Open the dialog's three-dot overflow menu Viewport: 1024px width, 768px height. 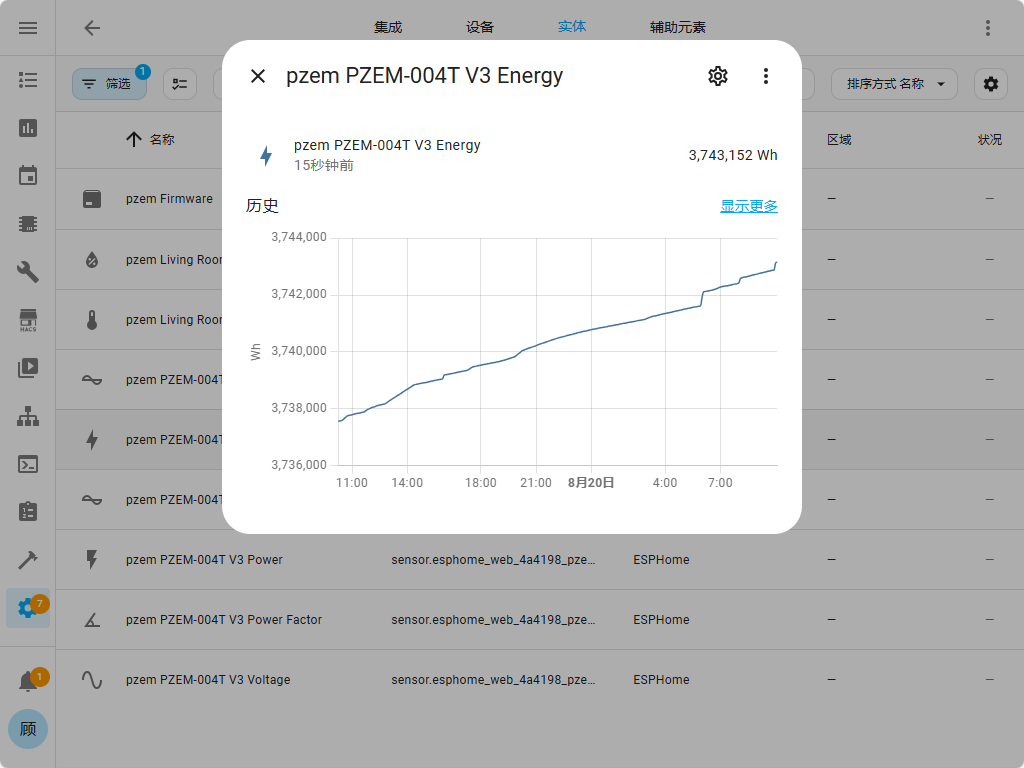click(x=766, y=76)
